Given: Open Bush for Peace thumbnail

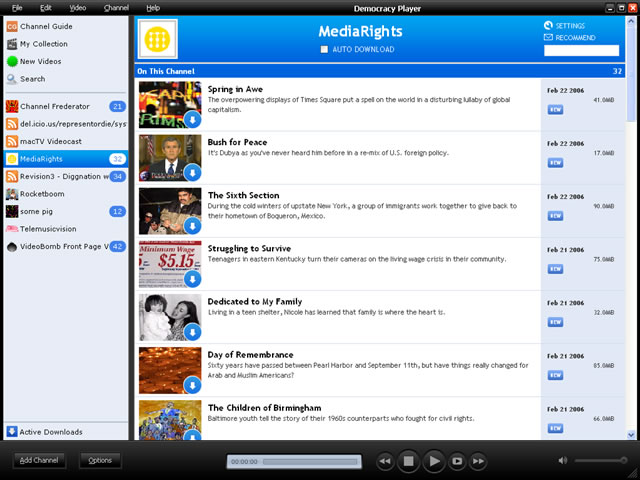Looking at the screenshot, I should [x=170, y=158].
